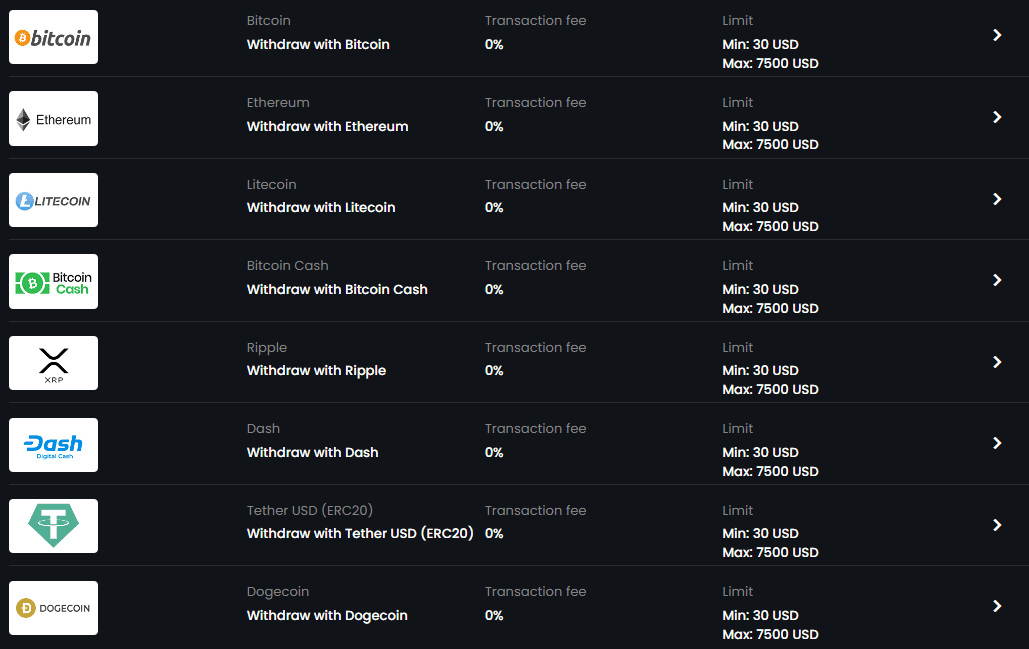Select the Dash Digital Cash logo
The image size is (1029, 649).
pyautogui.click(x=53, y=445)
